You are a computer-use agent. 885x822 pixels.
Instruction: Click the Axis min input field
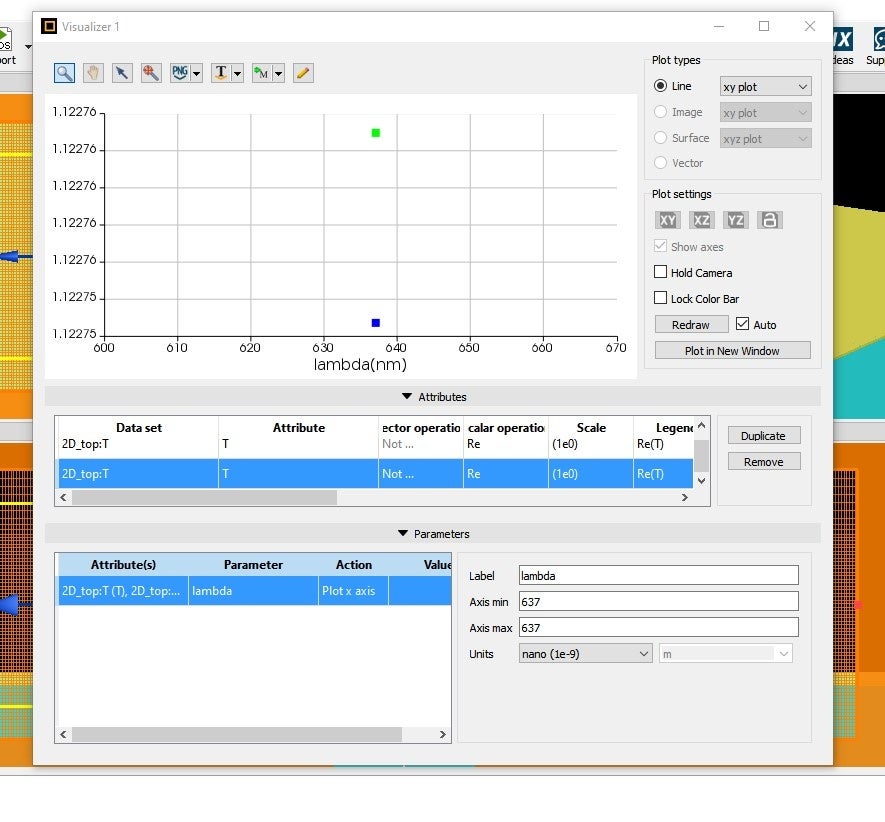(658, 601)
